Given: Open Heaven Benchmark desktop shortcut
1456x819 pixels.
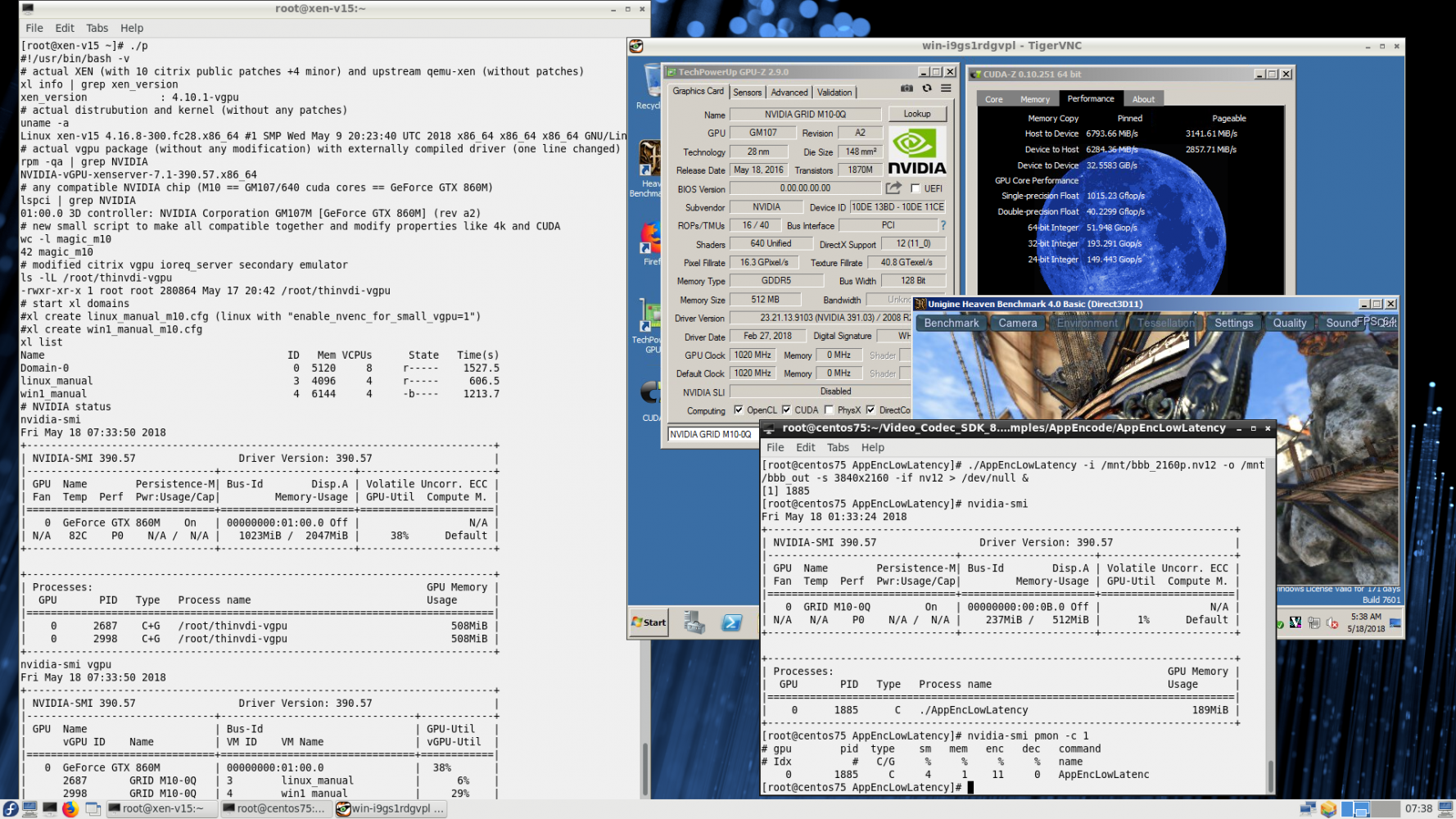Looking at the screenshot, I should [x=649, y=168].
